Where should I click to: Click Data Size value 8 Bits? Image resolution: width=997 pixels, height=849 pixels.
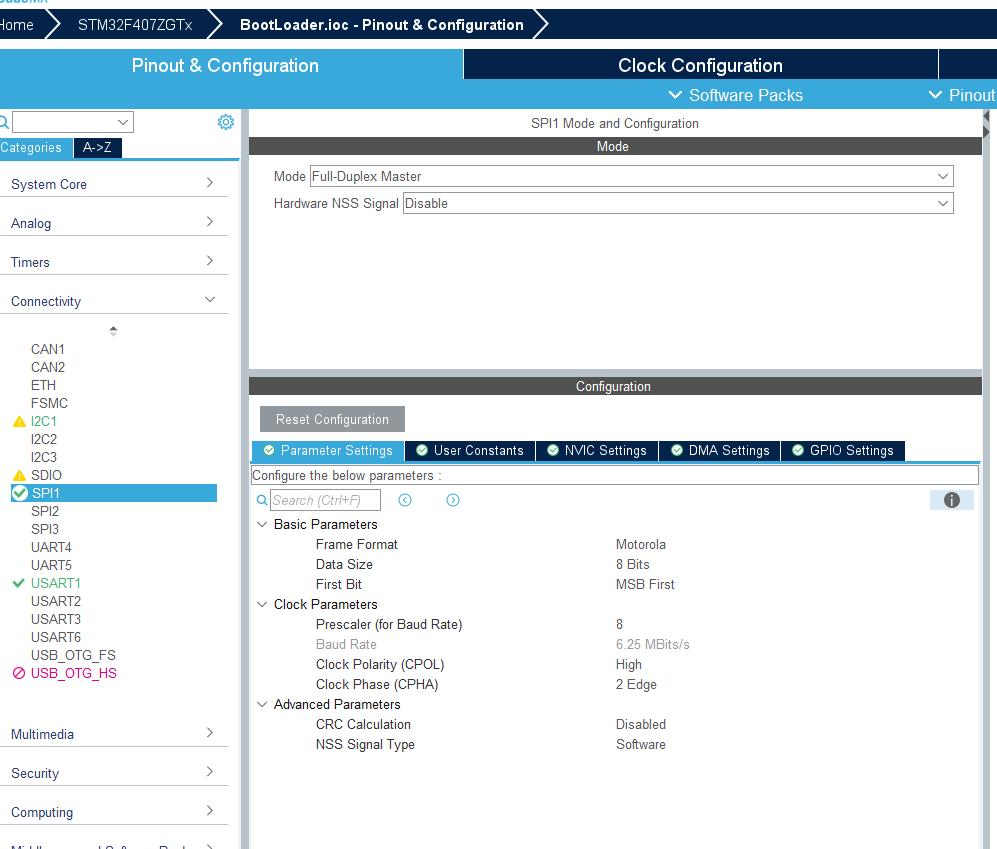[632, 565]
